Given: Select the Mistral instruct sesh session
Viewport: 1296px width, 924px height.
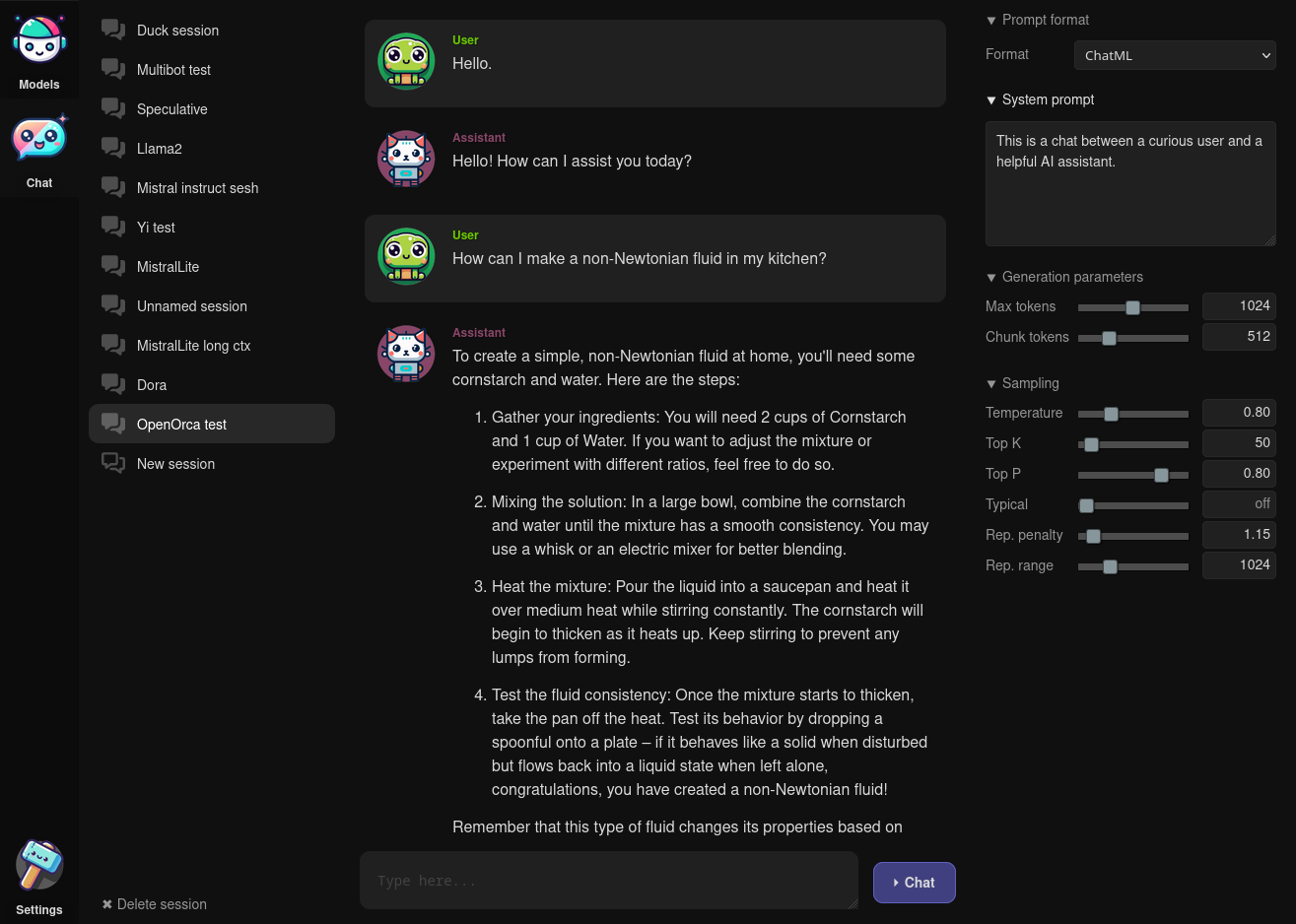Looking at the screenshot, I should point(197,188).
